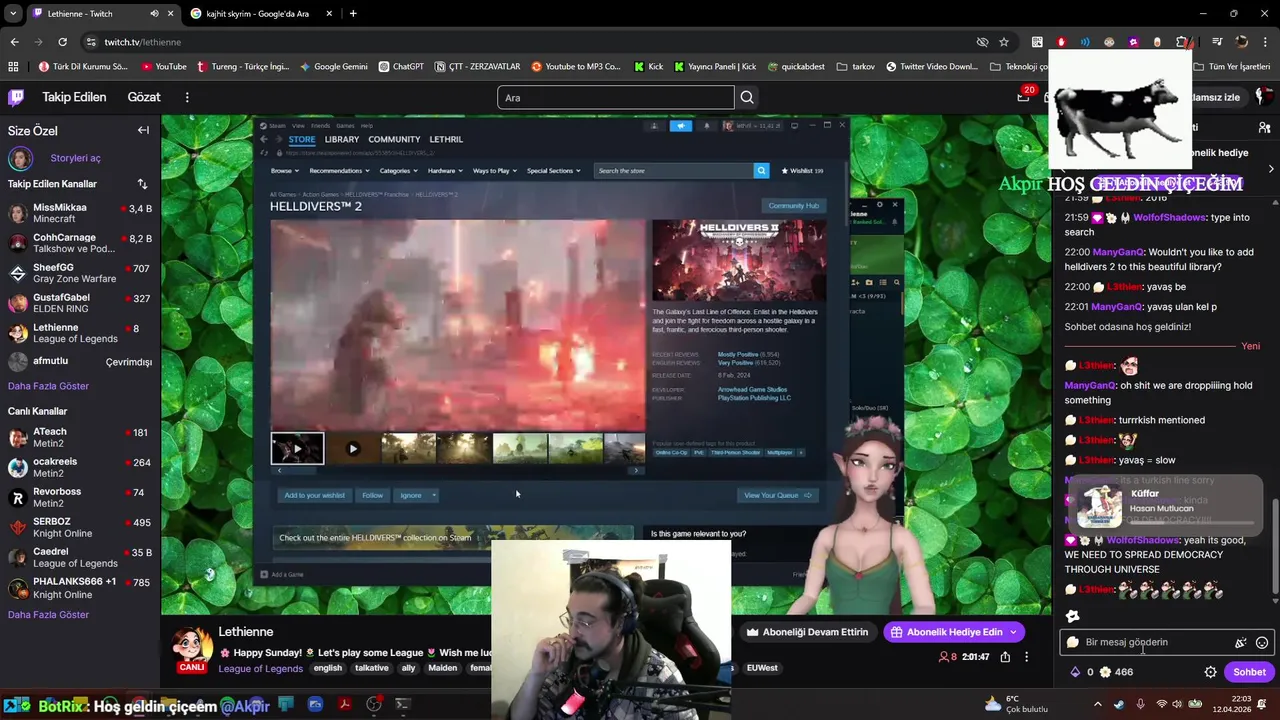This screenshot has height=720, width=1280.
Task: Open the emote picker in chat
Action: point(1262,642)
